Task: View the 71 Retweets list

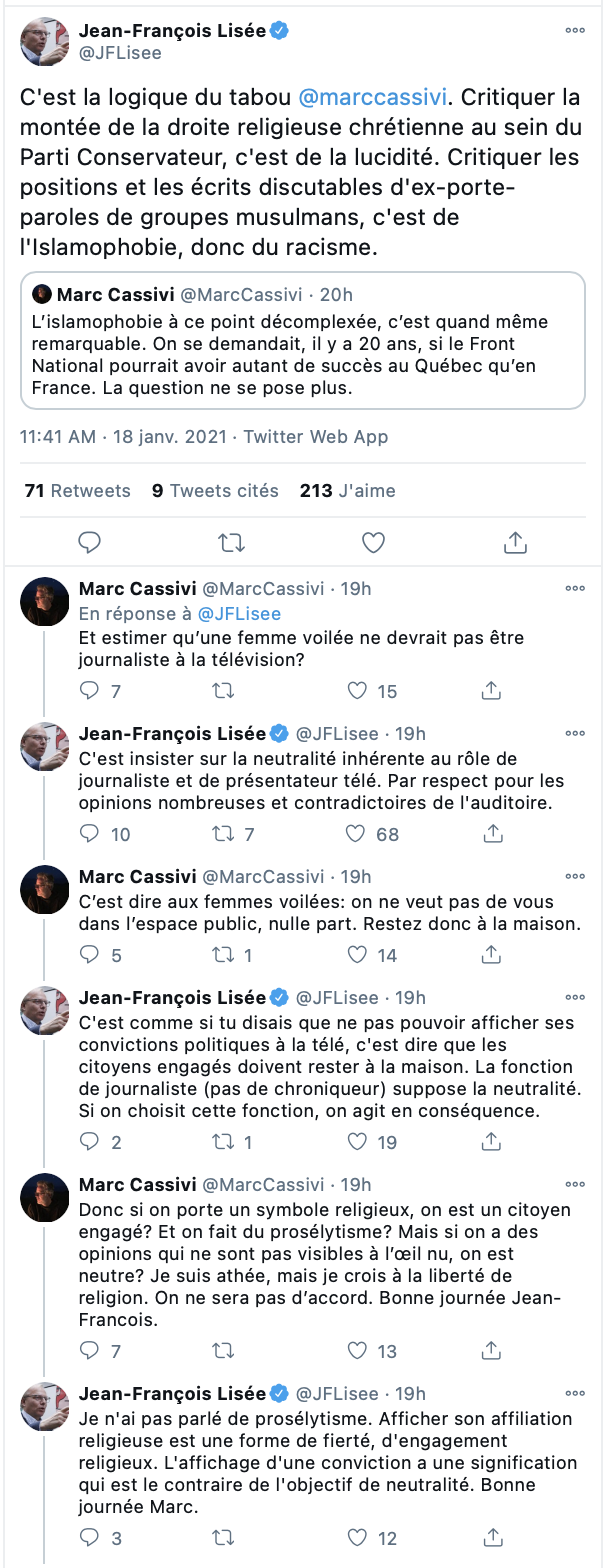Action: click(77, 491)
